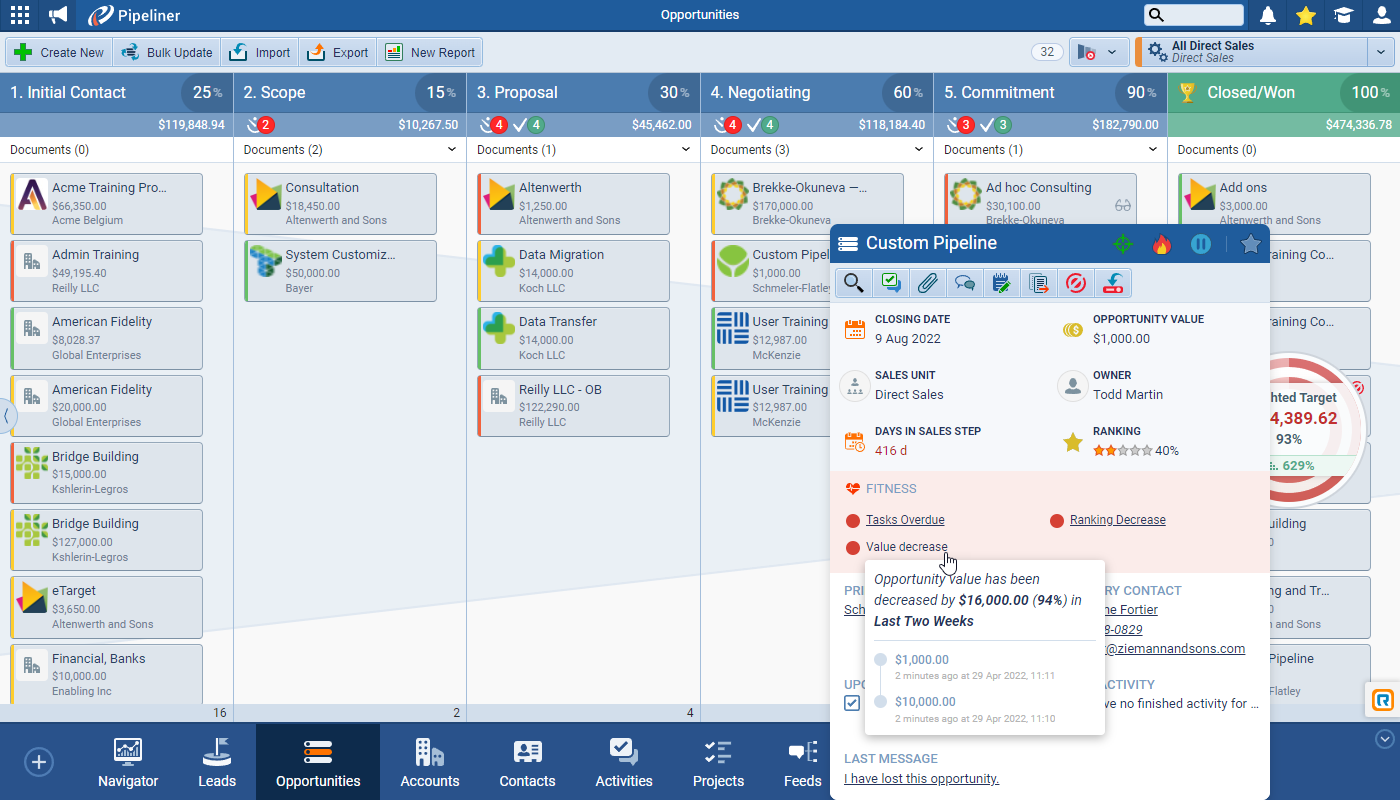Click the graduation cap help icon
Viewport: 1400px width, 800px height.
(1342, 15)
